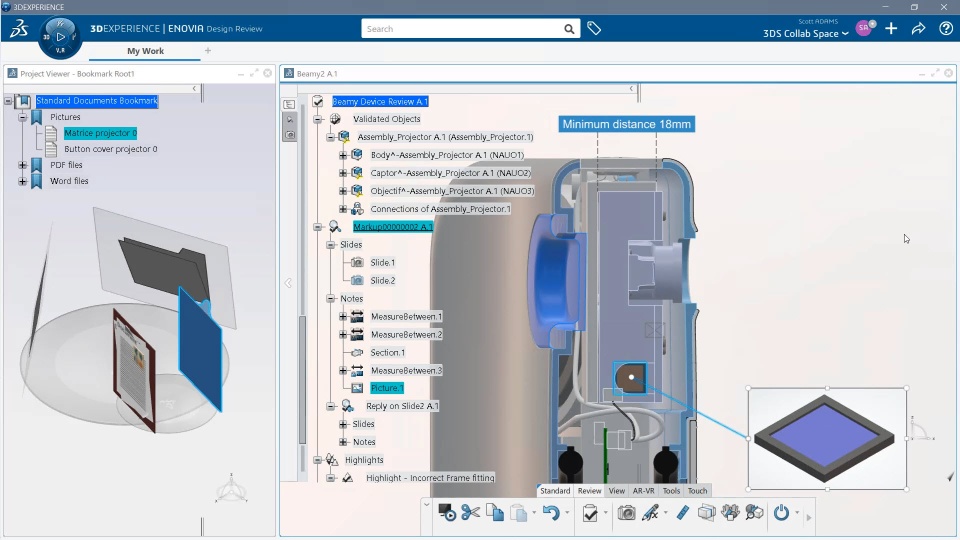Select Slide.2 in the tree
The width and height of the screenshot is (960, 540).
[383, 280]
